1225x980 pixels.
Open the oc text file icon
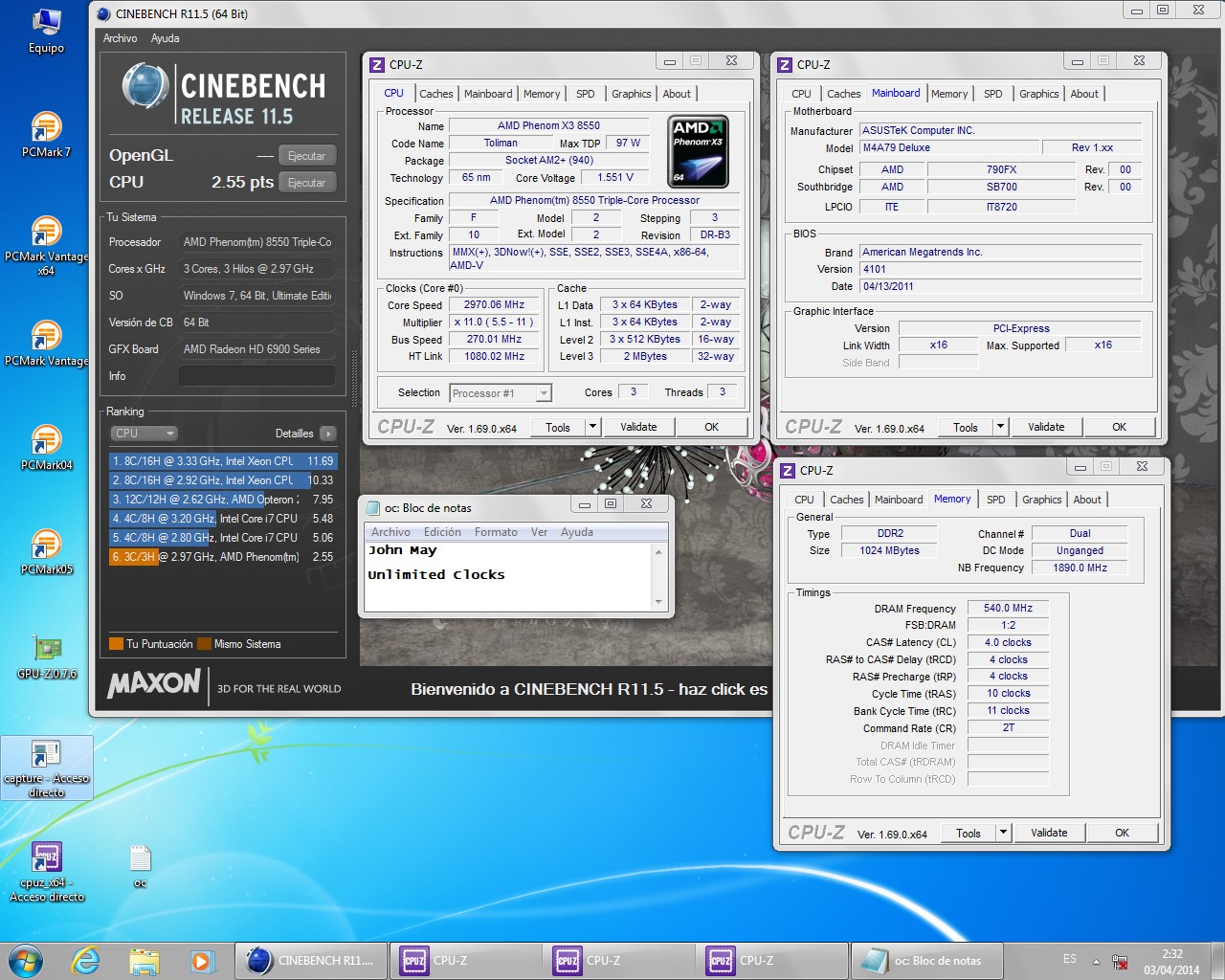pos(141,866)
